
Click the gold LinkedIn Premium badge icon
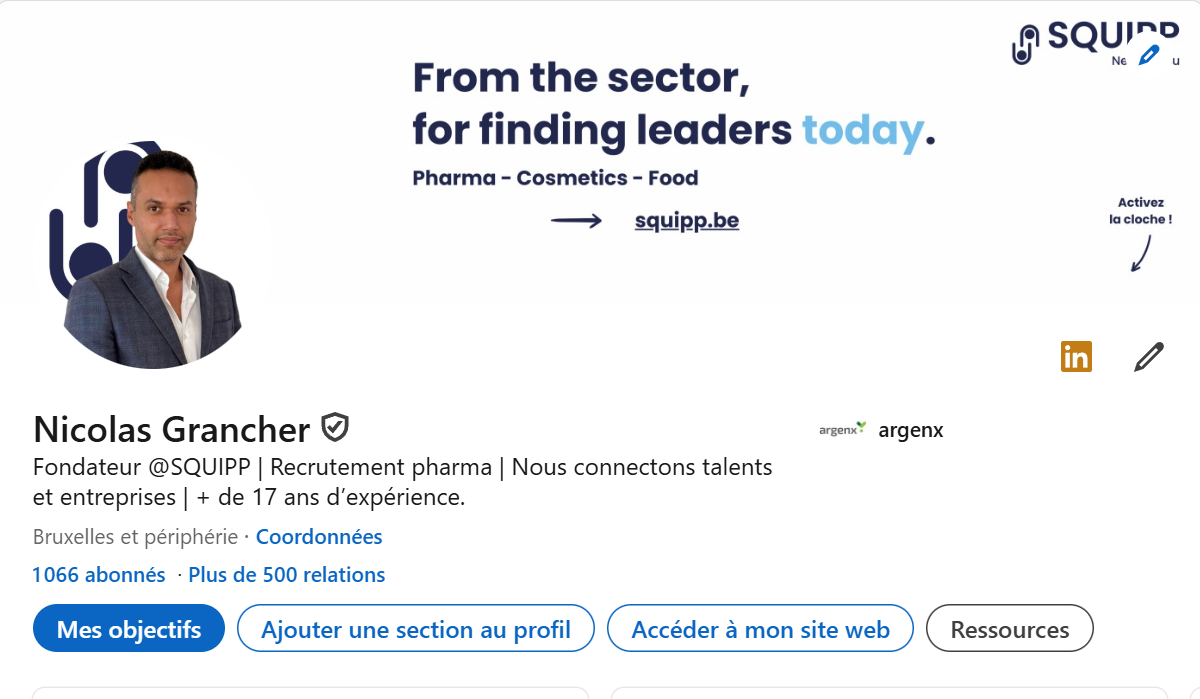pos(1076,356)
